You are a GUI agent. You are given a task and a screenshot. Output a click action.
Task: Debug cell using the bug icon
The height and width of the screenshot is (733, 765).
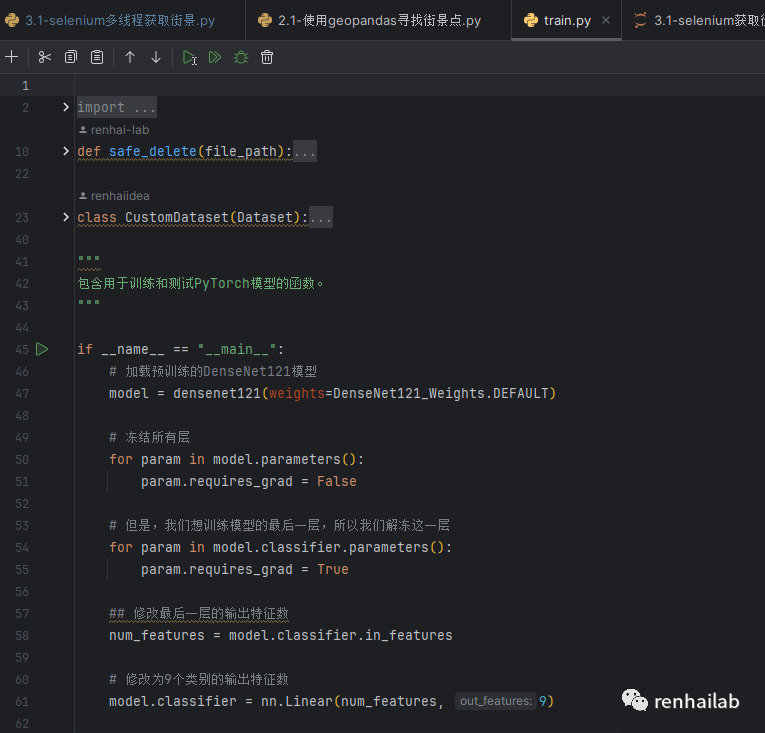pyautogui.click(x=241, y=57)
